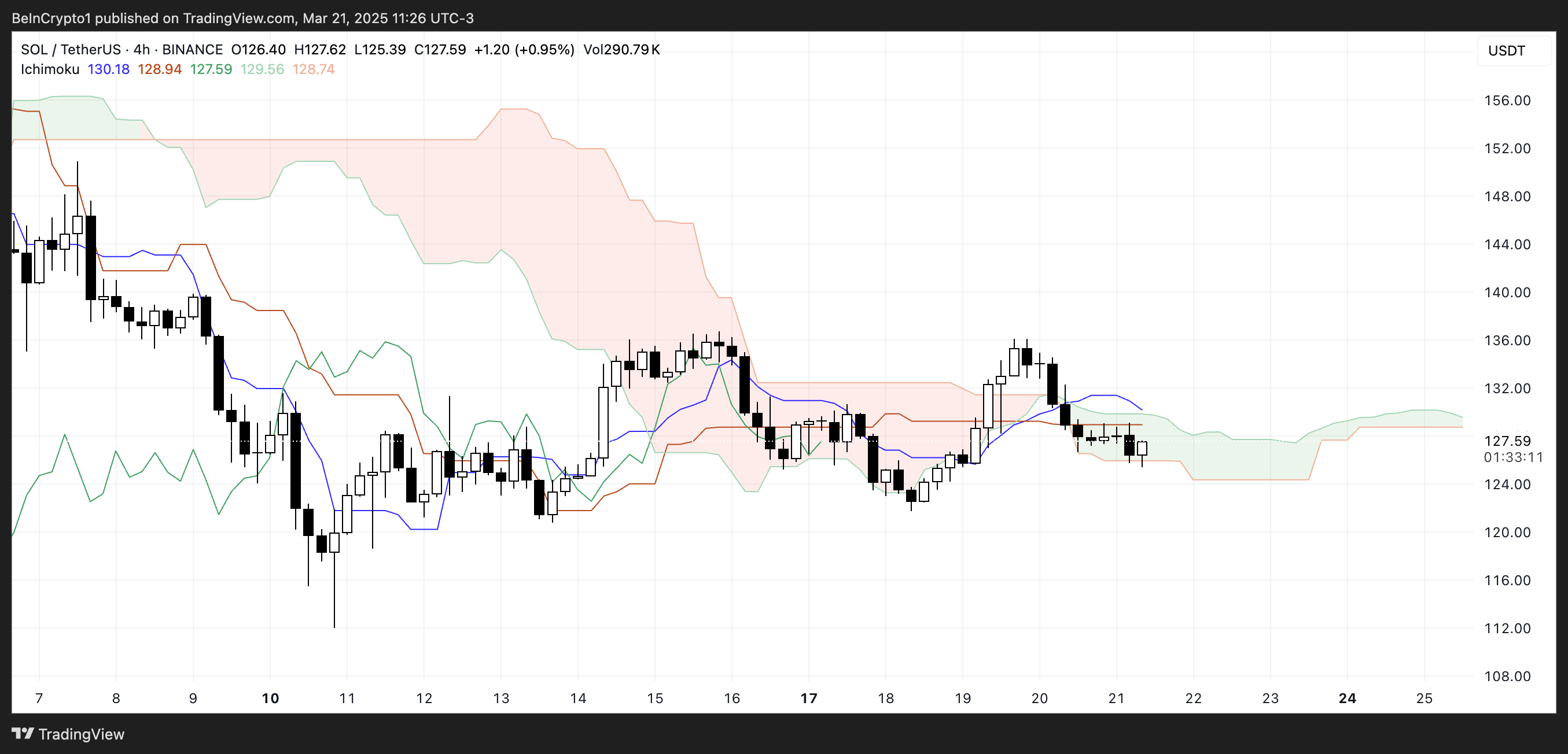Click the current price 127.59 axis label
The height and width of the screenshot is (754, 1568).
coord(1507,441)
